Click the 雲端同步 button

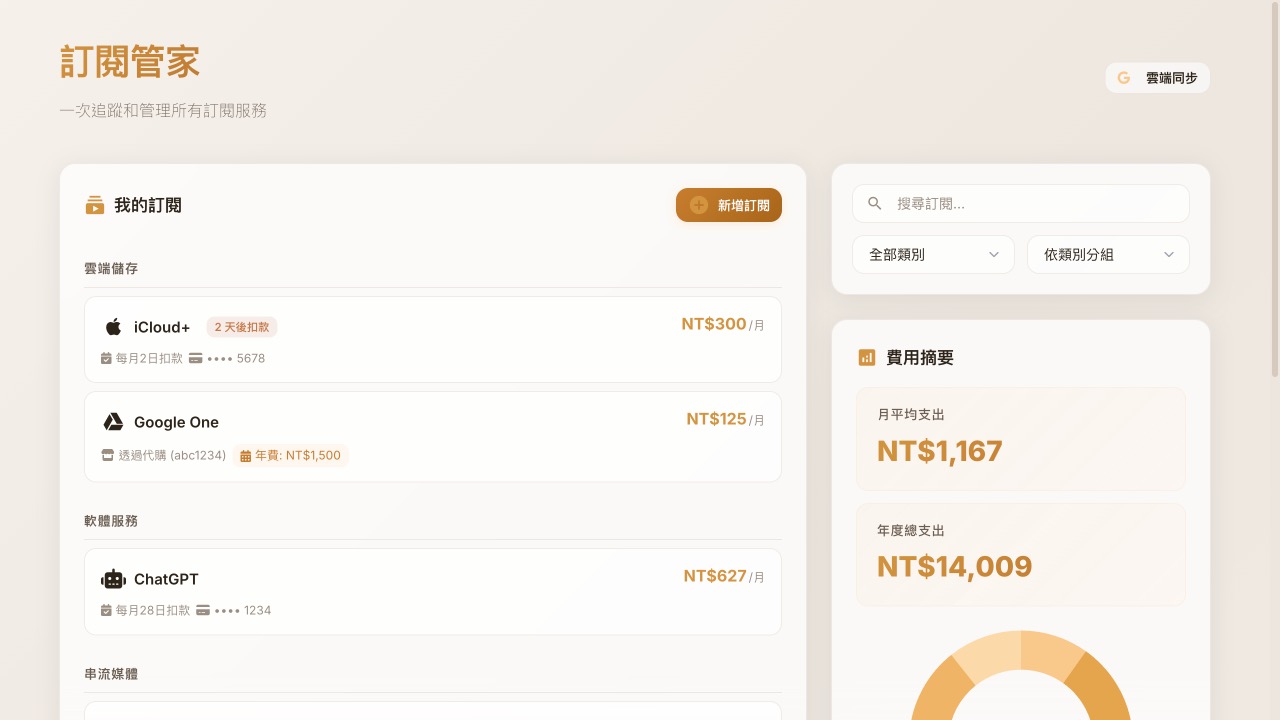1157,78
